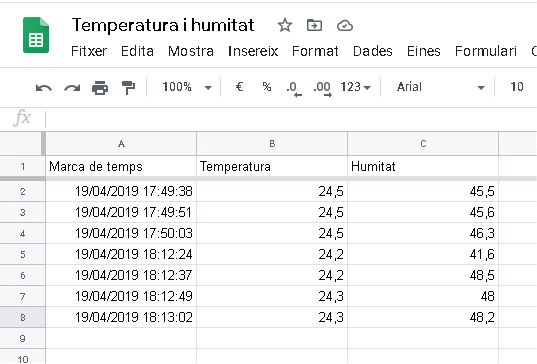Click the redo arrow icon
The image size is (537, 364).
click(x=72, y=88)
